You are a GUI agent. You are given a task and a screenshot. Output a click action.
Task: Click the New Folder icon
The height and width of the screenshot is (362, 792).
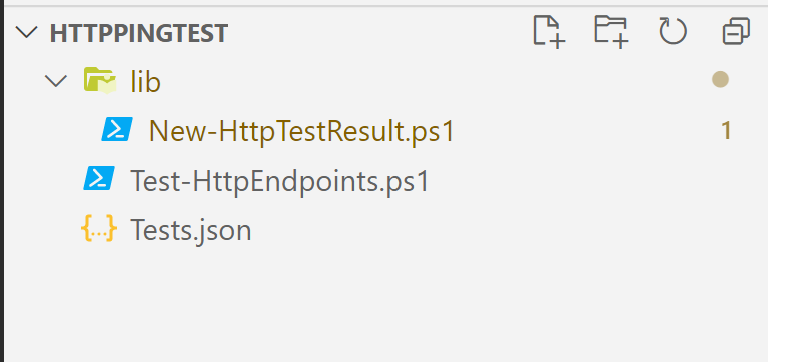611,32
